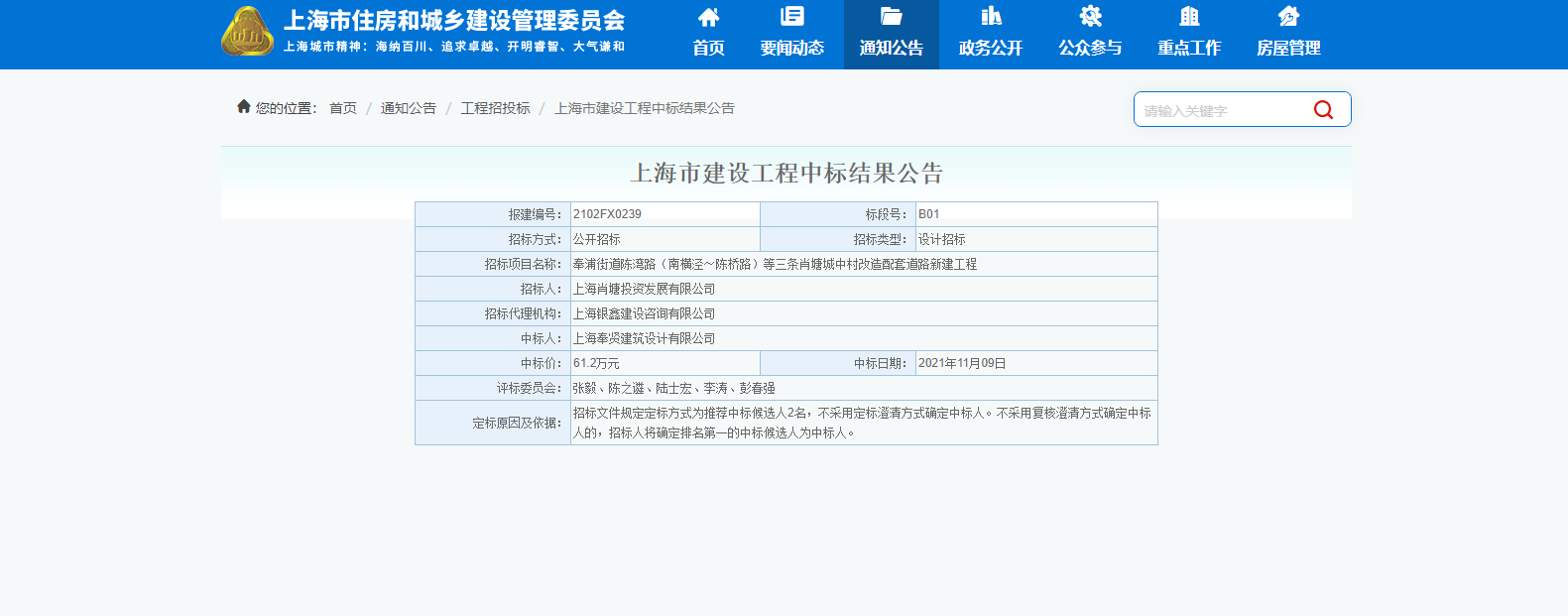Open the gear icon above 公众参与

click(1090, 17)
